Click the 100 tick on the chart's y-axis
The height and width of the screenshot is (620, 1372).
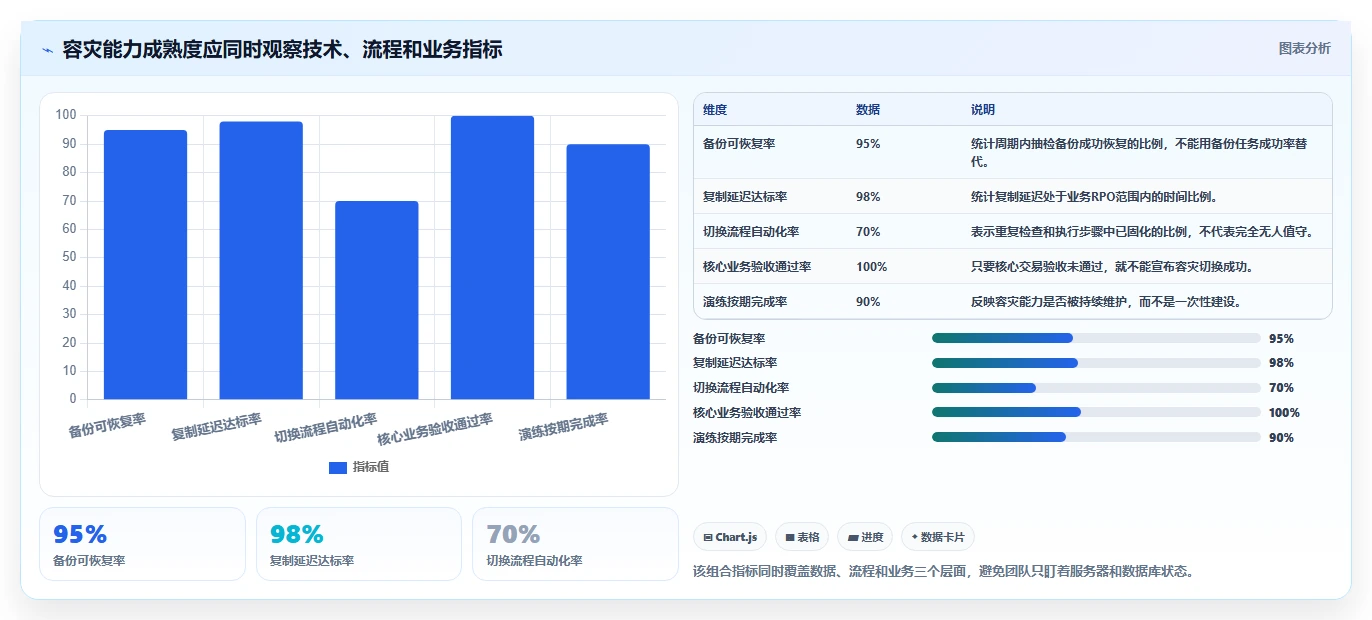[x=66, y=115]
